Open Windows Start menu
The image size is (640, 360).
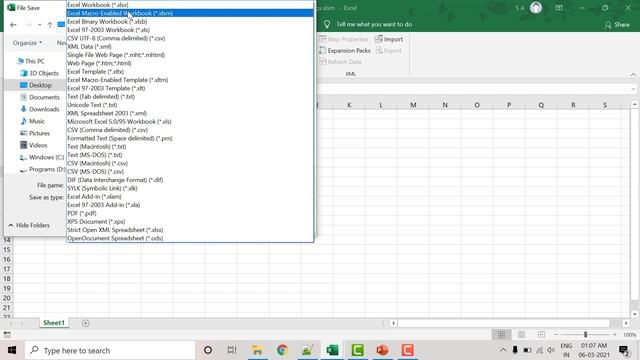[x=12, y=350]
